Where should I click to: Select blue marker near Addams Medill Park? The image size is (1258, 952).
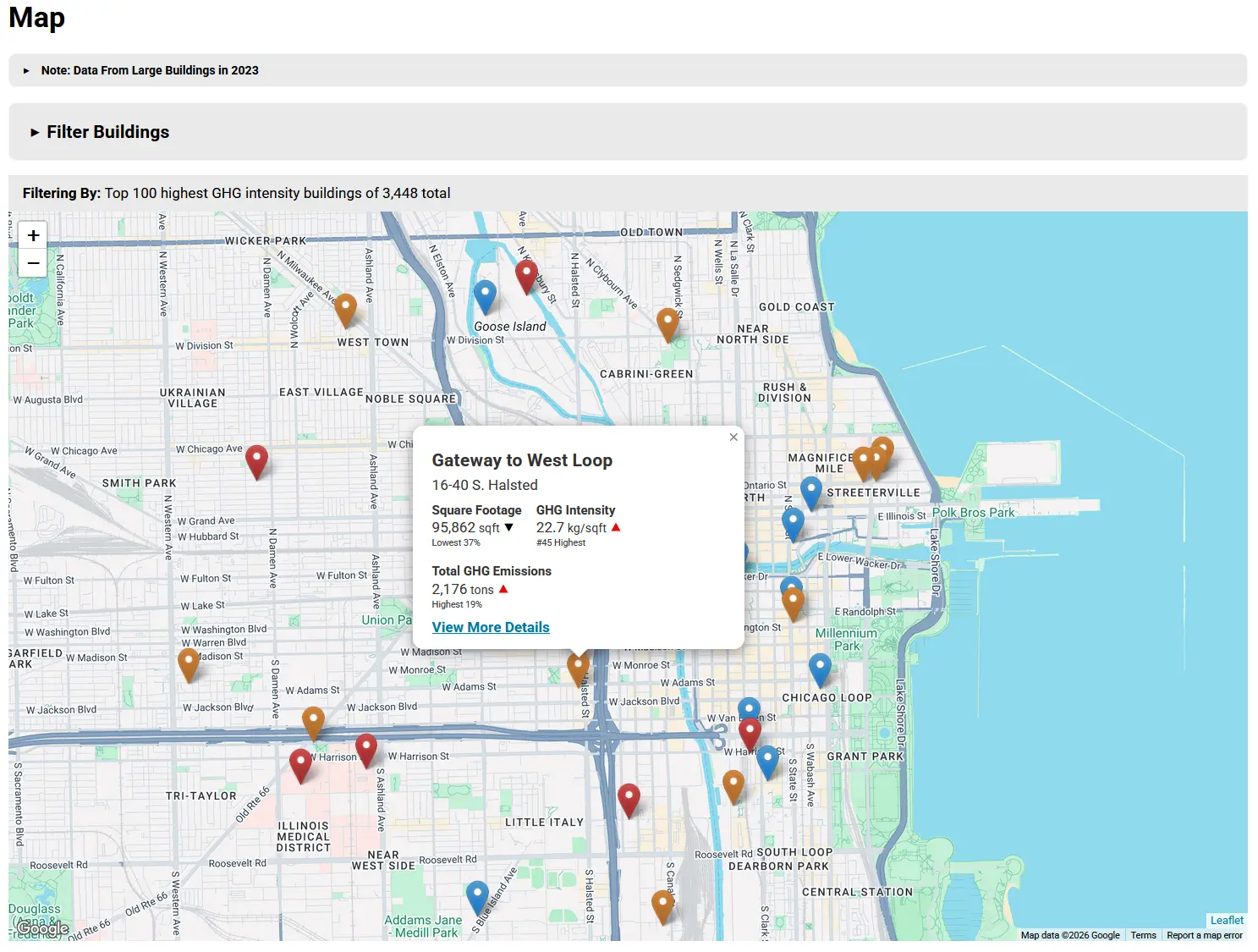[x=477, y=896]
